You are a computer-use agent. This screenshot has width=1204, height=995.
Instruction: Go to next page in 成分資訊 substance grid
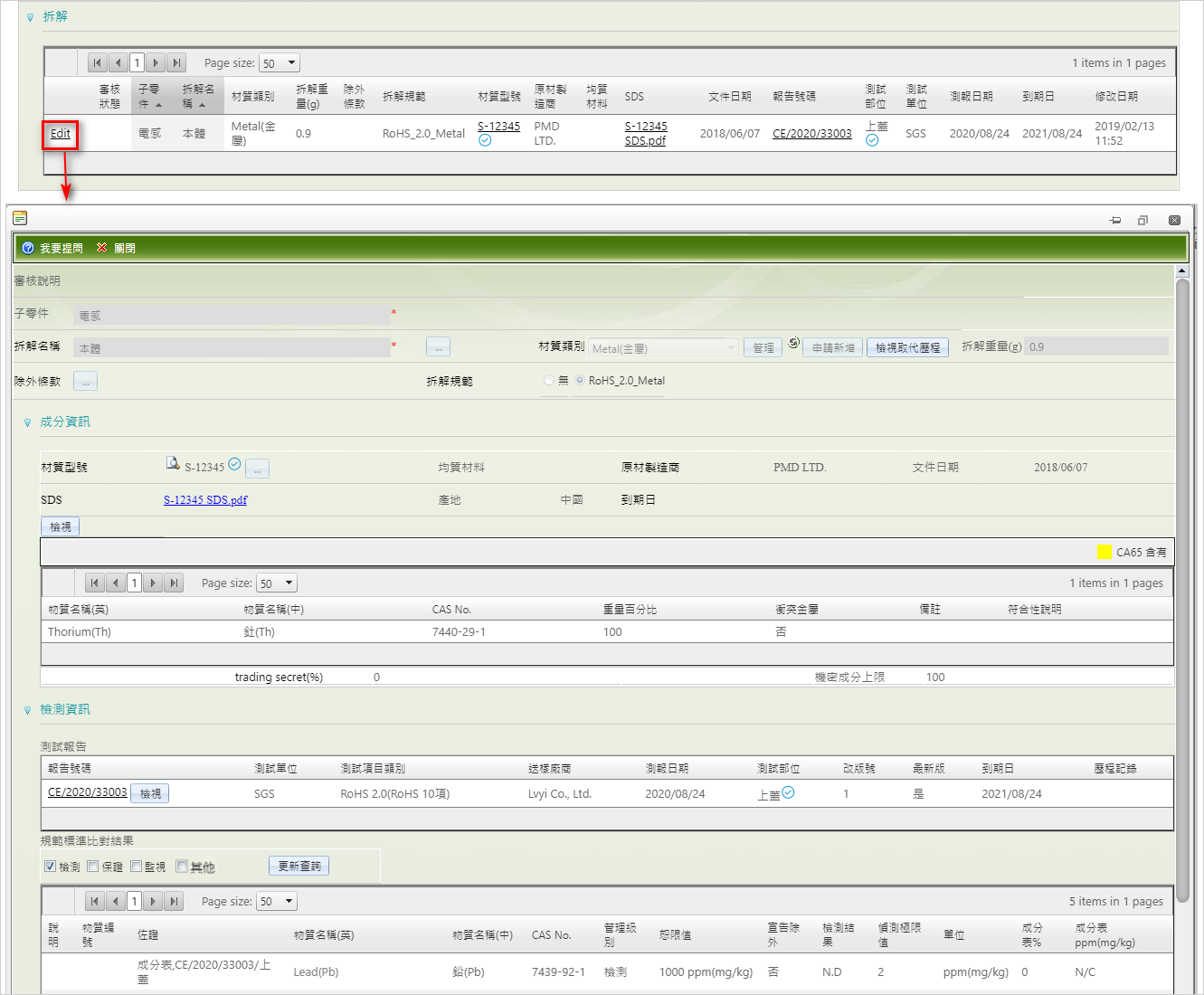[x=154, y=583]
